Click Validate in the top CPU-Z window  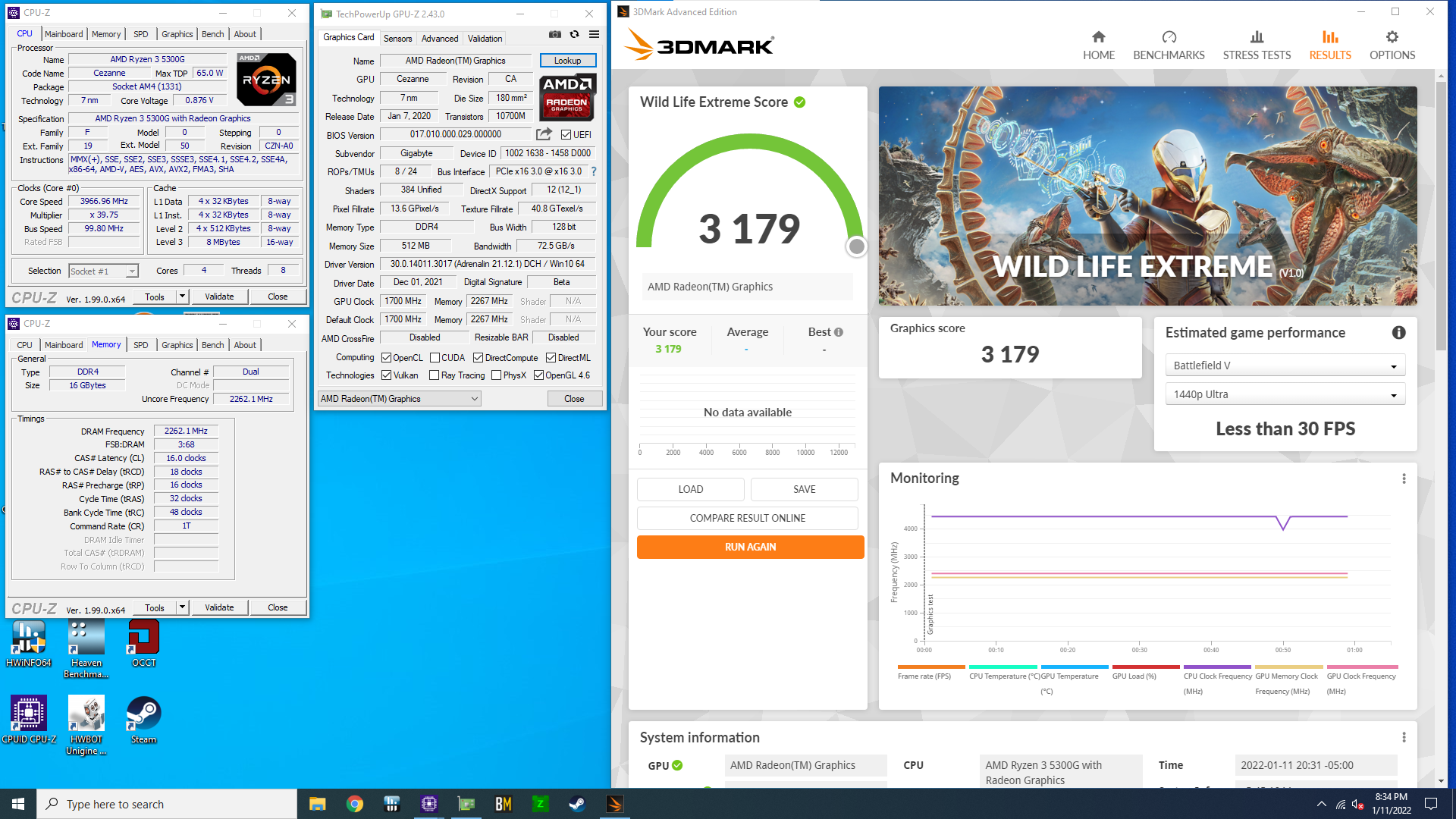pyautogui.click(x=219, y=297)
